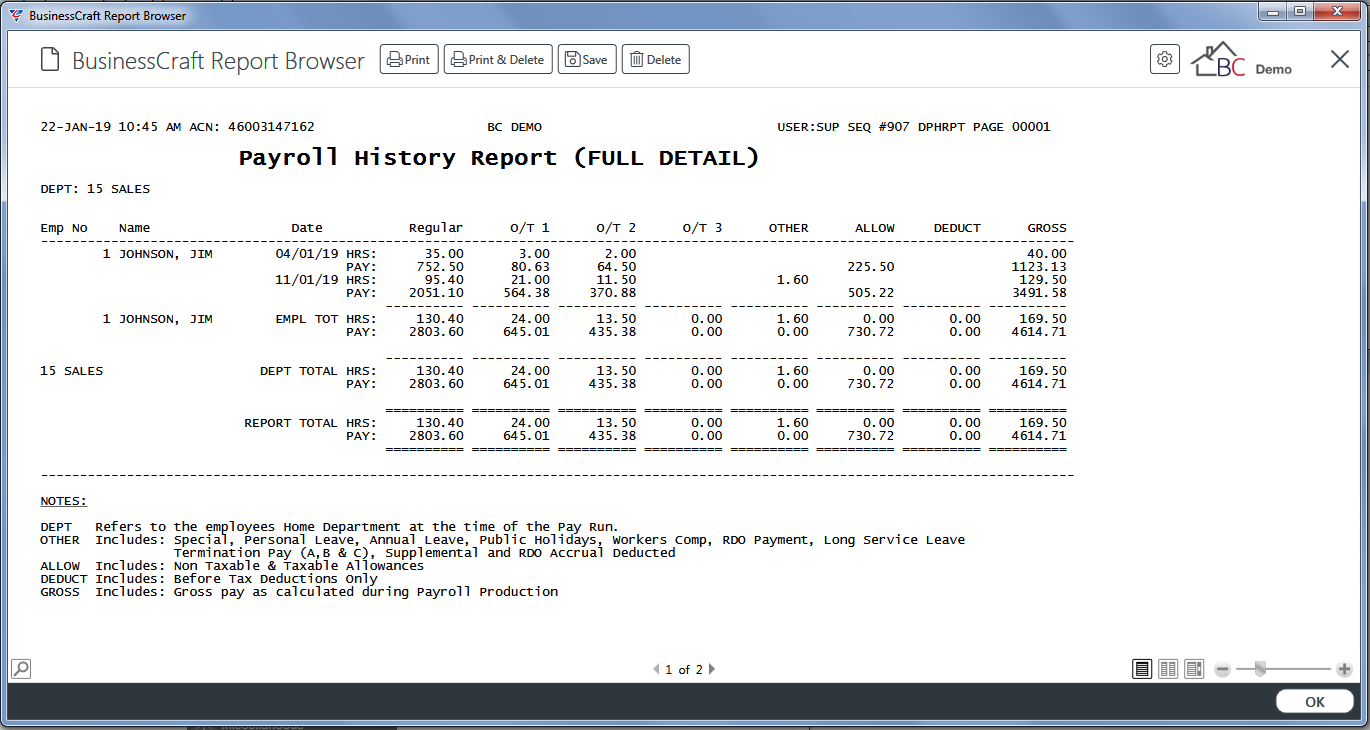Select the regular hours value '95.40'
The height and width of the screenshot is (730, 1370).
(x=444, y=280)
